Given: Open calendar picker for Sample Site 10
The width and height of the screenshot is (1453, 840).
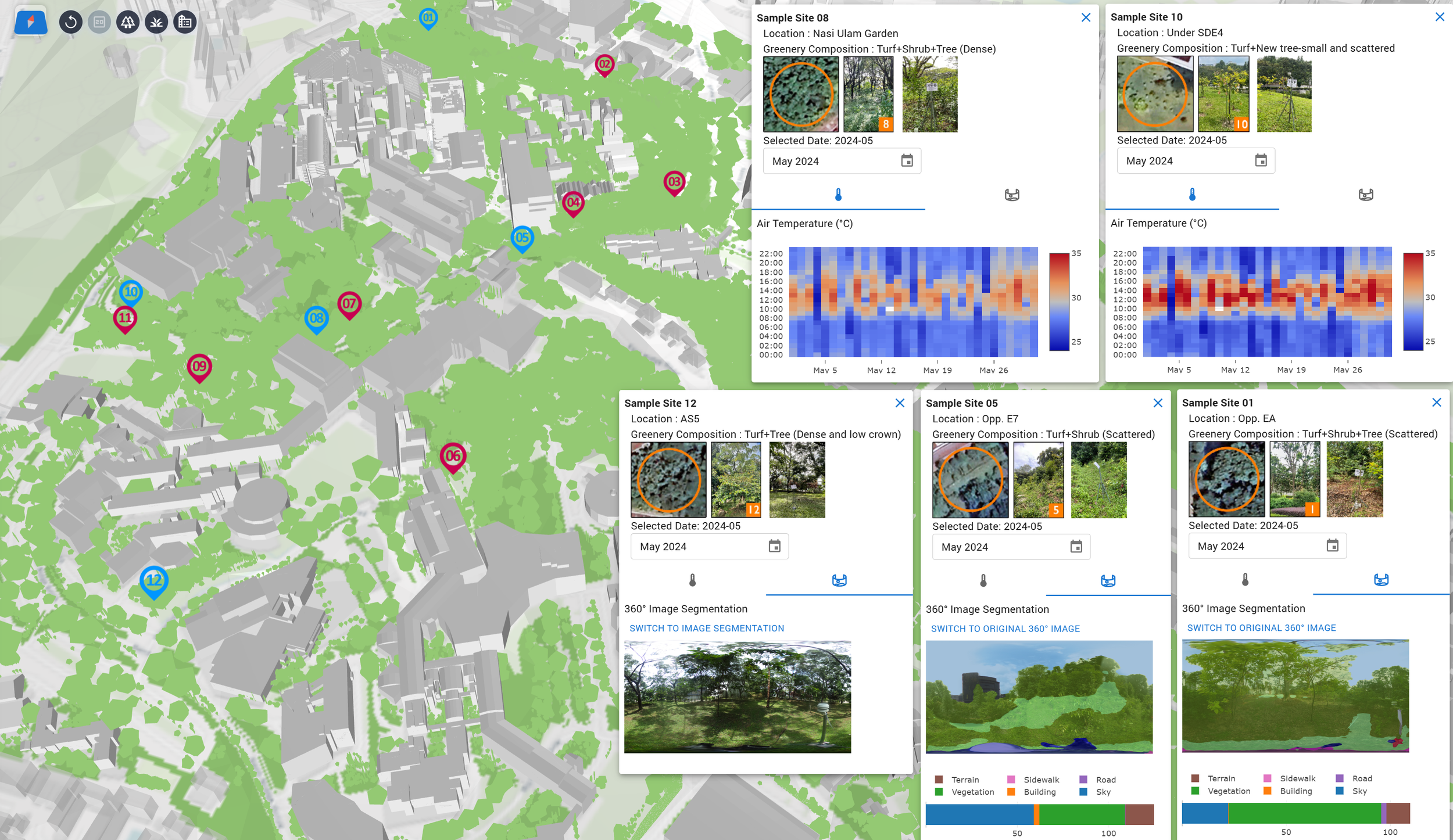Looking at the screenshot, I should (x=1261, y=160).
